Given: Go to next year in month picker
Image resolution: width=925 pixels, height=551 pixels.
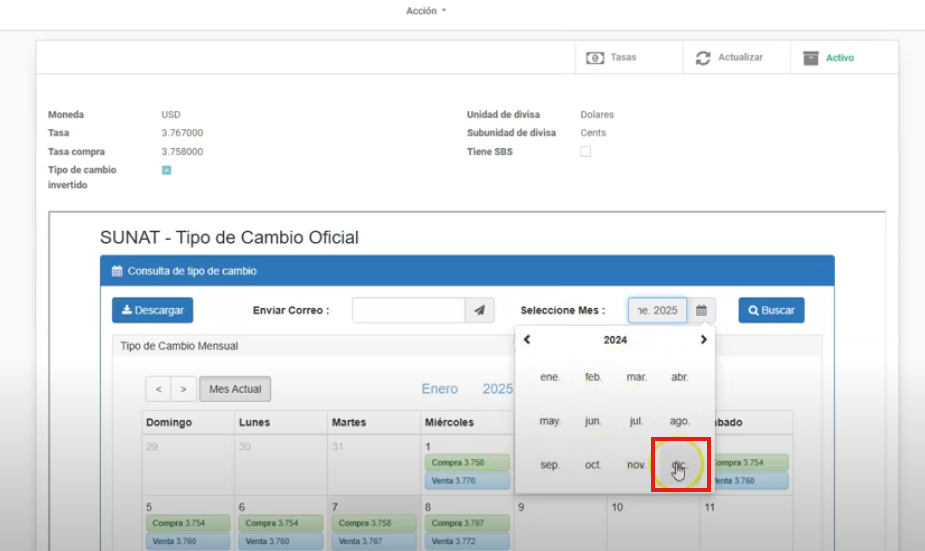Looking at the screenshot, I should [703, 340].
